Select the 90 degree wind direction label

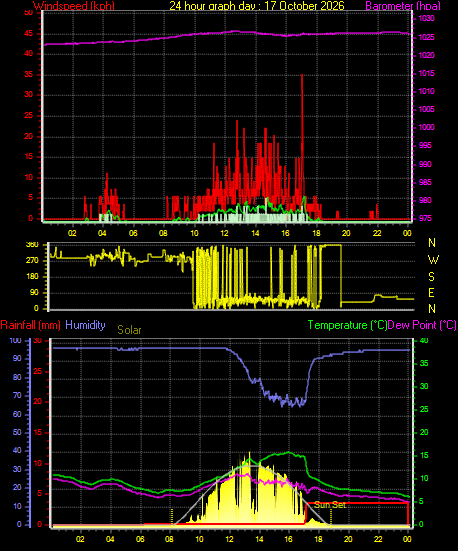pos(34,293)
